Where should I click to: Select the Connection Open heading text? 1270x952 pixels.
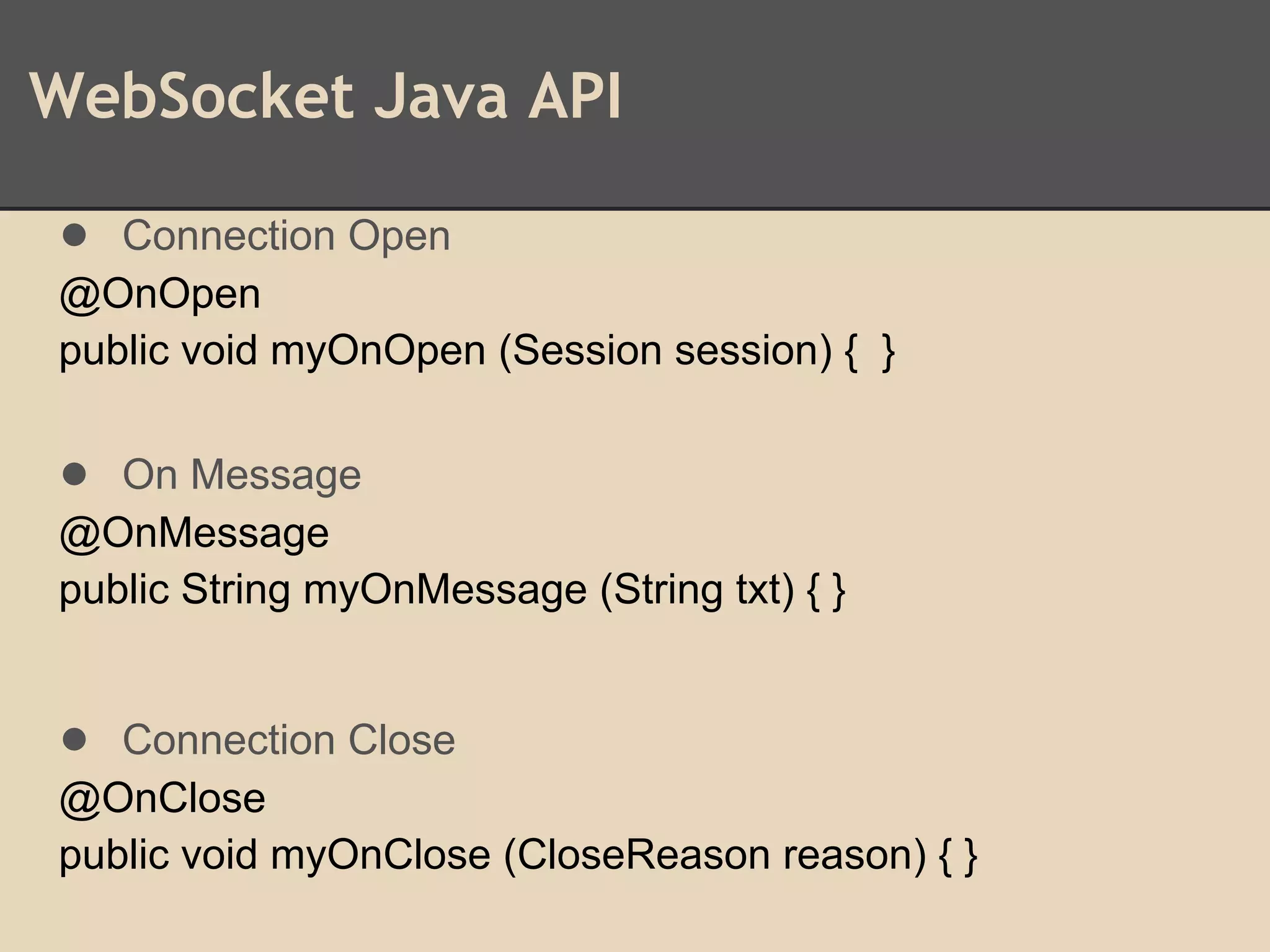point(286,236)
